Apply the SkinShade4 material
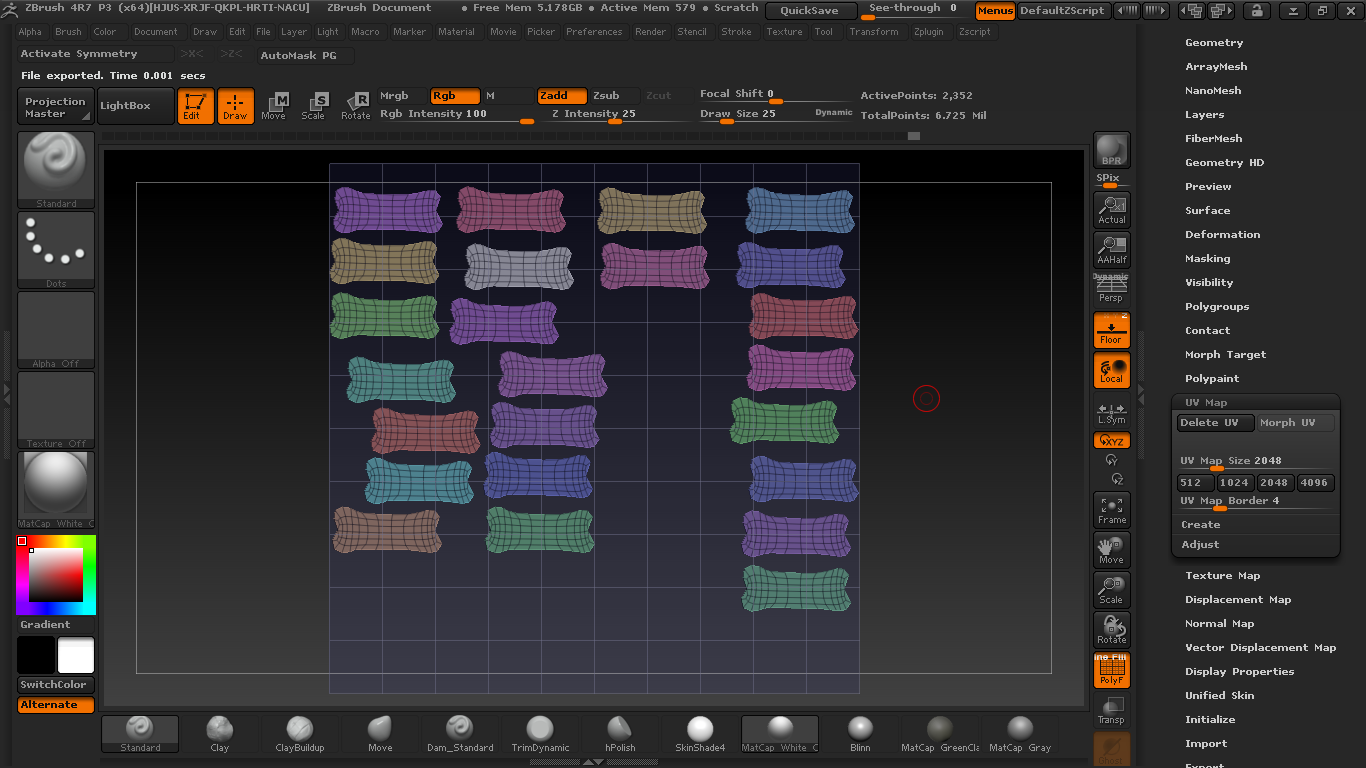Image resolution: width=1366 pixels, height=768 pixels. pos(700,734)
